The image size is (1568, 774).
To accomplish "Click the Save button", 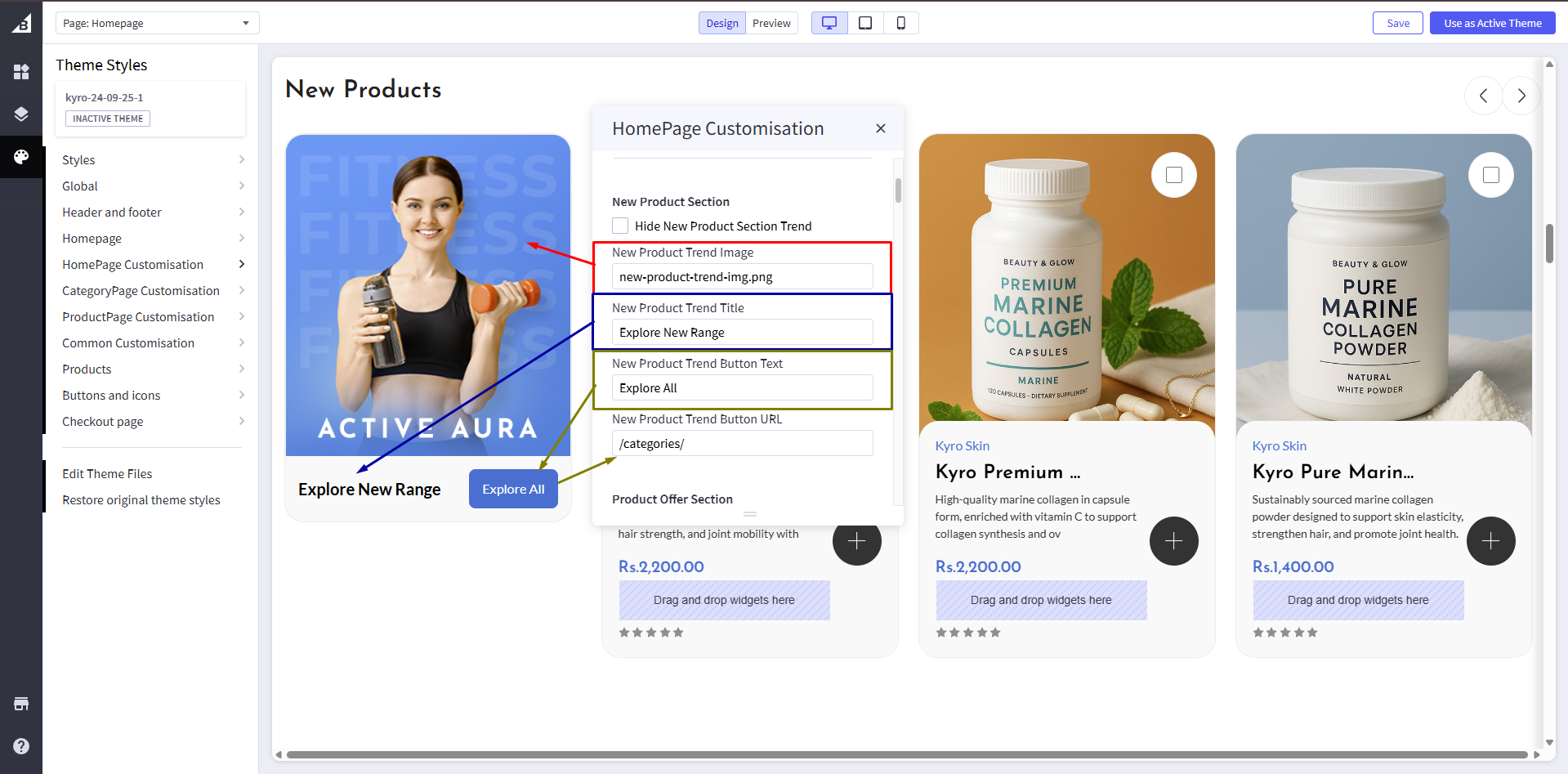I will (x=1397, y=23).
